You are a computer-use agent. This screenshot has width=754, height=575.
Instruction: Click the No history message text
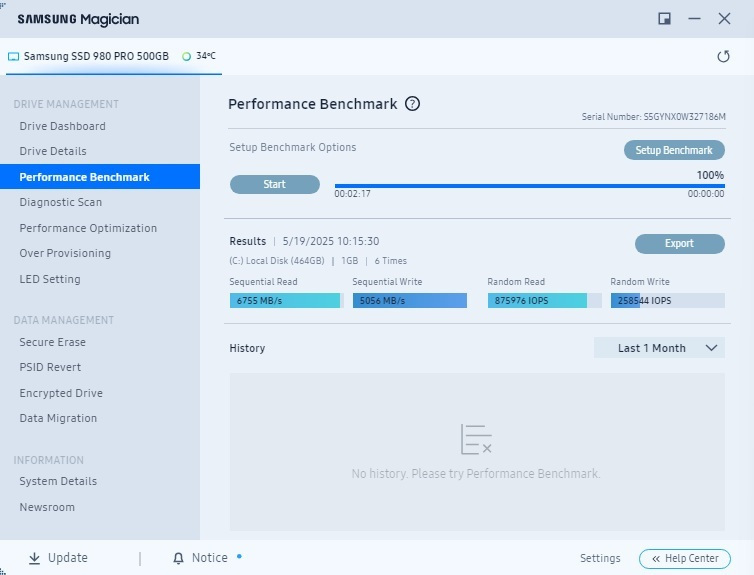click(x=476, y=474)
